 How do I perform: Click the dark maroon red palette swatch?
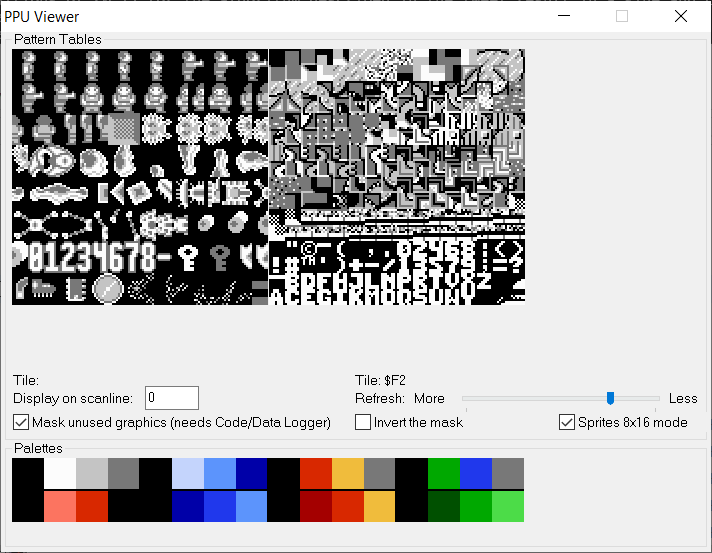(316, 506)
